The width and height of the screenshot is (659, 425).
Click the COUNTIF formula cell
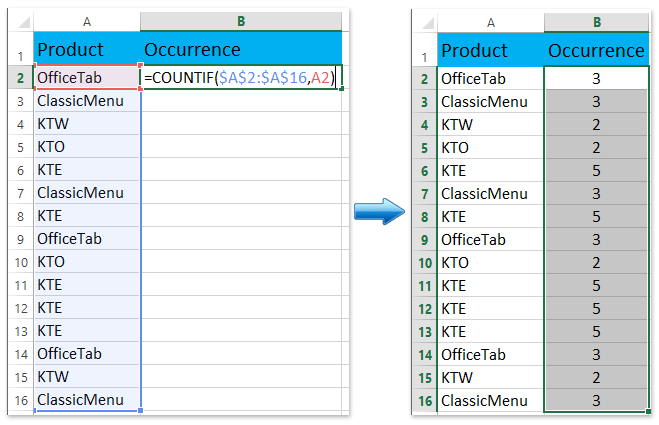(242, 78)
